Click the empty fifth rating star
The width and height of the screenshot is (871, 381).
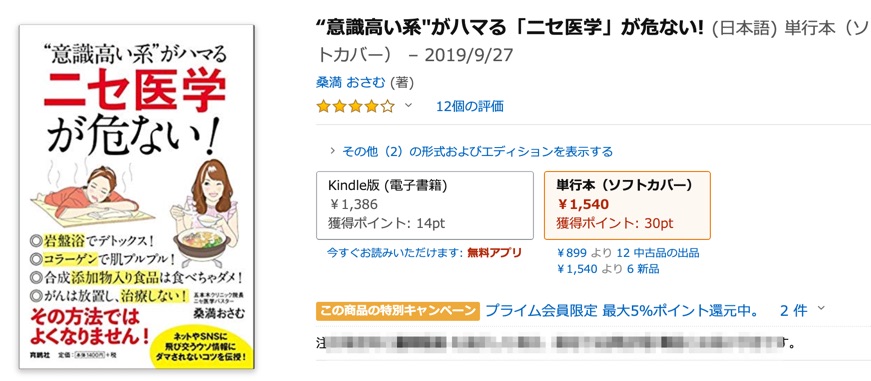pyautogui.click(x=388, y=106)
